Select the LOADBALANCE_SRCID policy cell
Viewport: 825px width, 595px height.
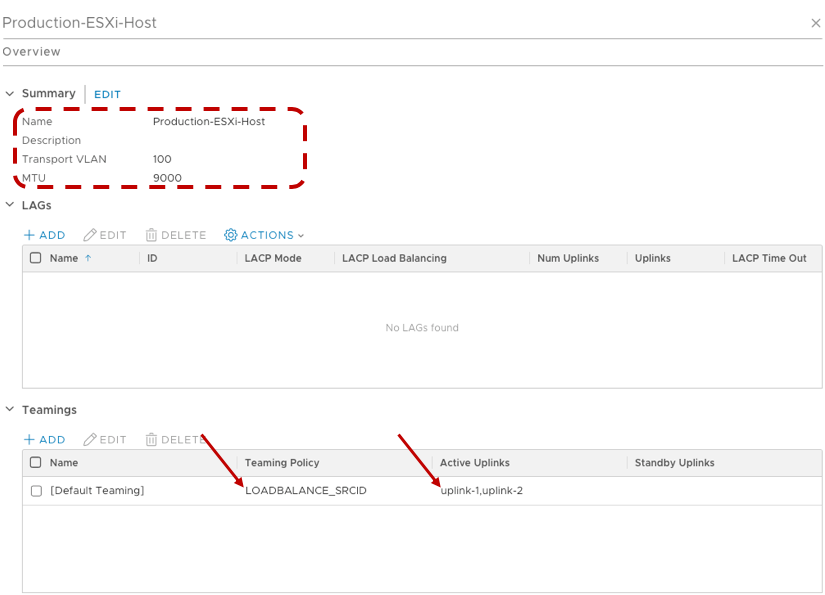305,491
